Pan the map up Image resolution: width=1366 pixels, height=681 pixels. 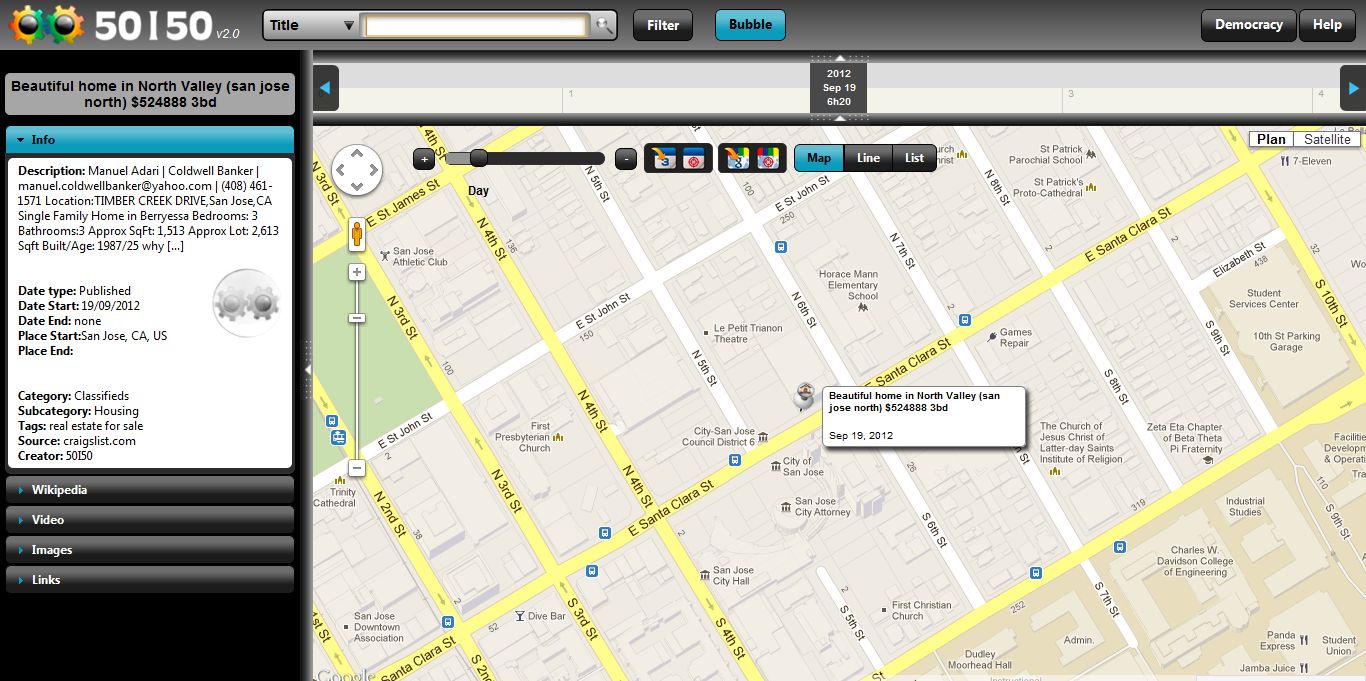tap(357, 153)
